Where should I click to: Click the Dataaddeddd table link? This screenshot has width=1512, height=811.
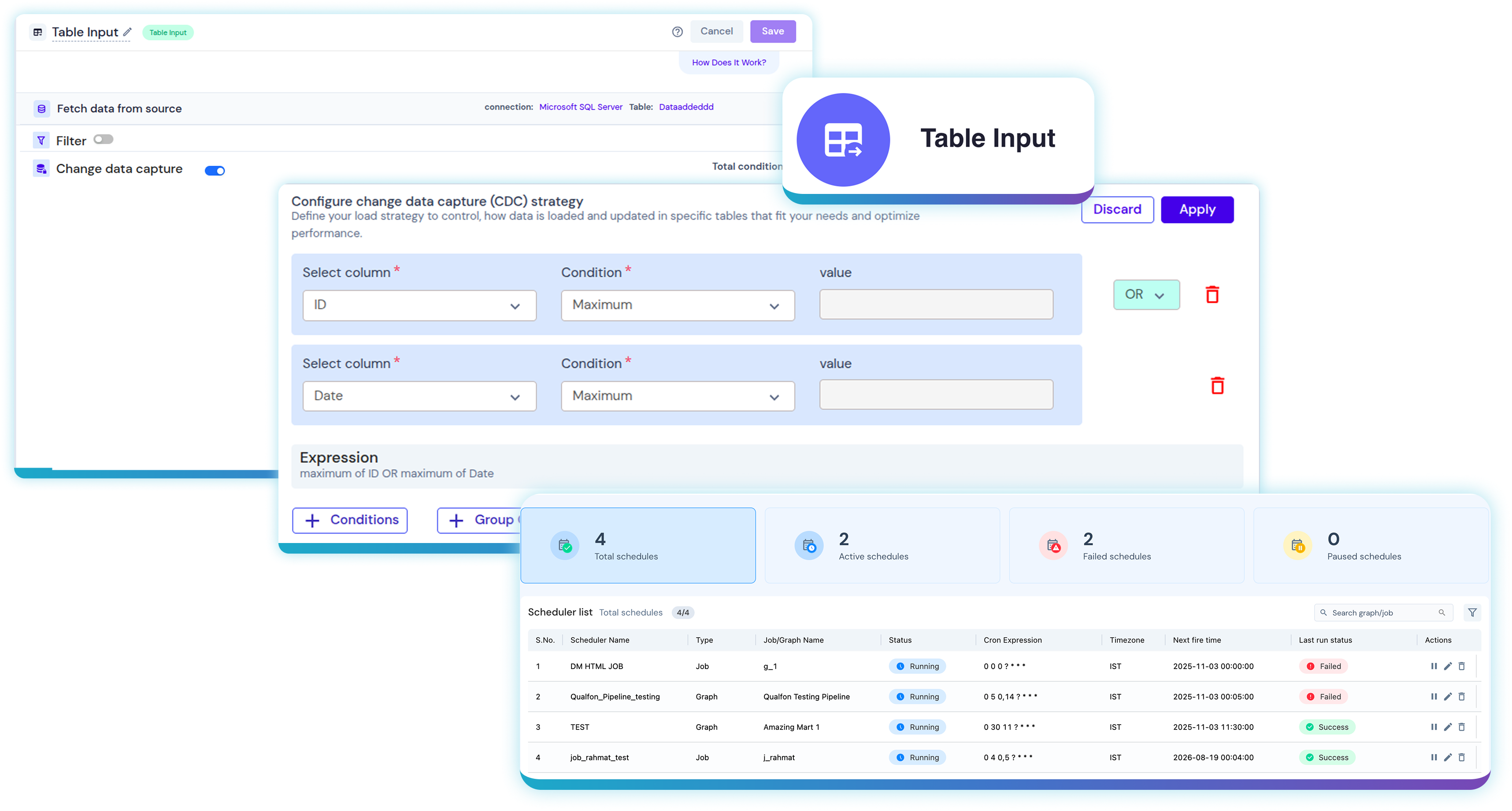[686, 107]
